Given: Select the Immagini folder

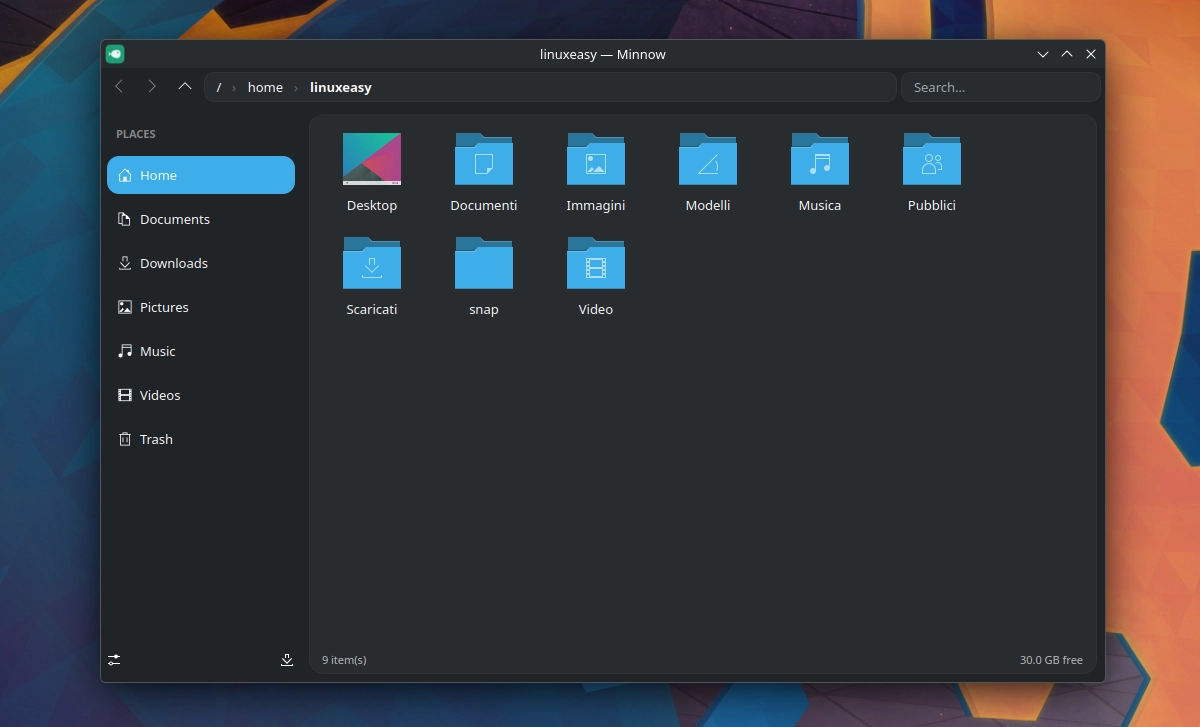Looking at the screenshot, I should click(596, 172).
